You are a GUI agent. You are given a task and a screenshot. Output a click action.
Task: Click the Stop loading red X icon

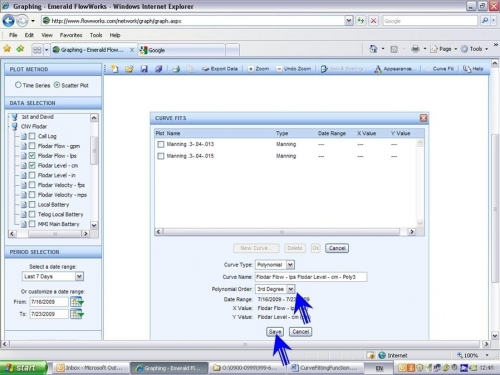373,21
